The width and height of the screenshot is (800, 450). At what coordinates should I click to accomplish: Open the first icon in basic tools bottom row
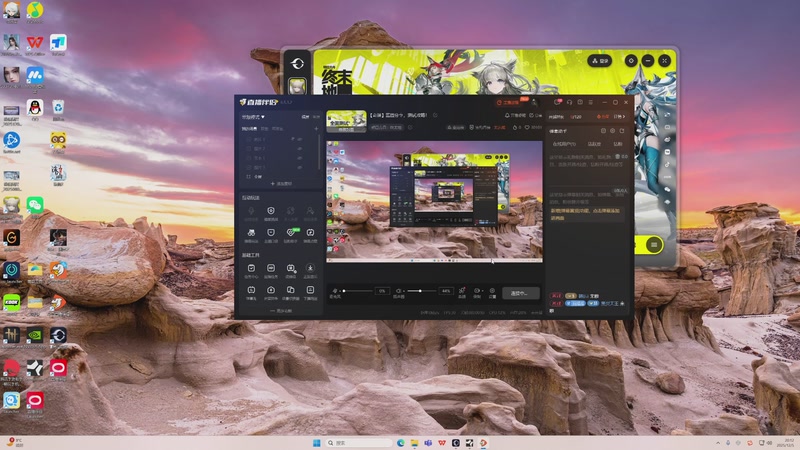251,290
